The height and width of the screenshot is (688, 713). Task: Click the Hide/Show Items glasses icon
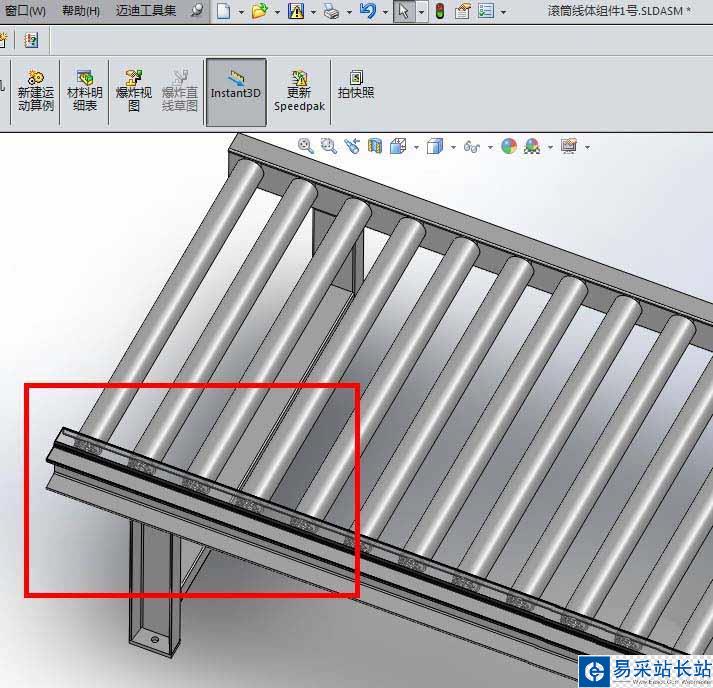pyautogui.click(x=472, y=146)
